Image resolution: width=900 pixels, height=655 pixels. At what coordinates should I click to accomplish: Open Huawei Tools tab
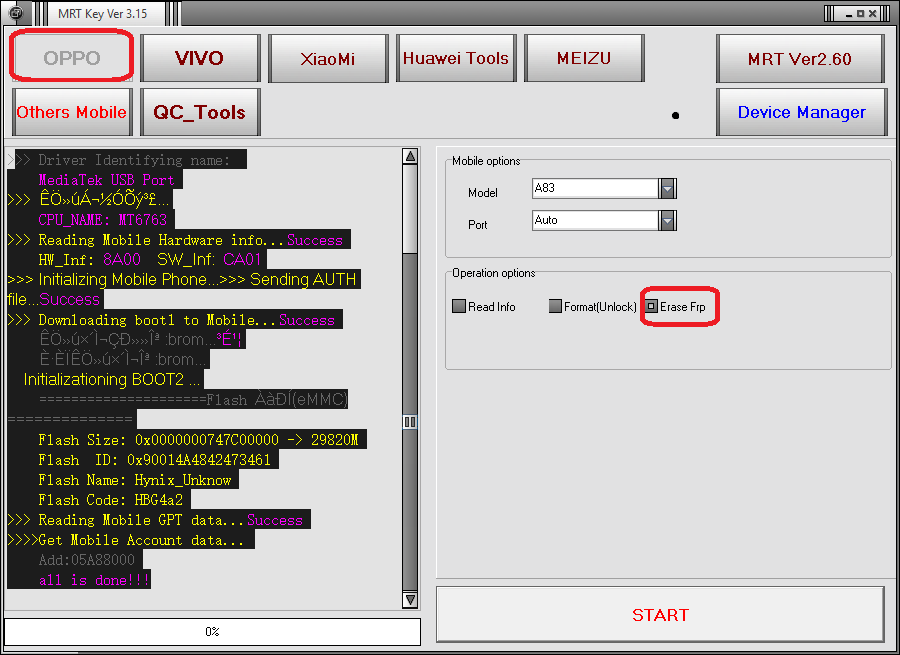456,58
